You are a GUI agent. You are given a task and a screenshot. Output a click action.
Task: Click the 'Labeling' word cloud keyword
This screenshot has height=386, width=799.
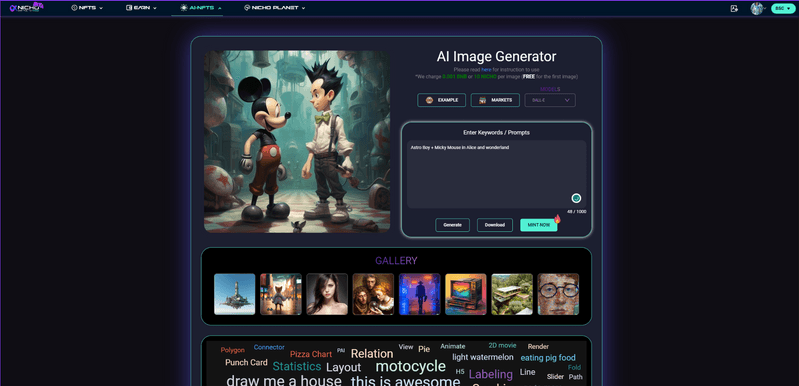pyautogui.click(x=491, y=374)
